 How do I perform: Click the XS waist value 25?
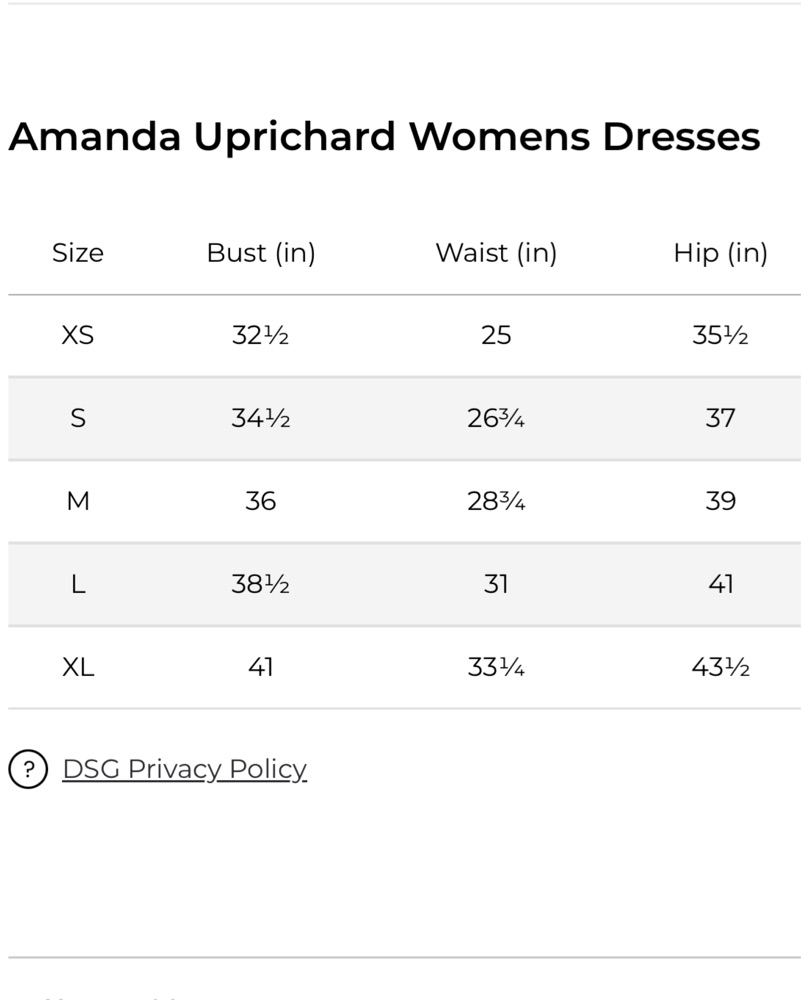click(496, 335)
